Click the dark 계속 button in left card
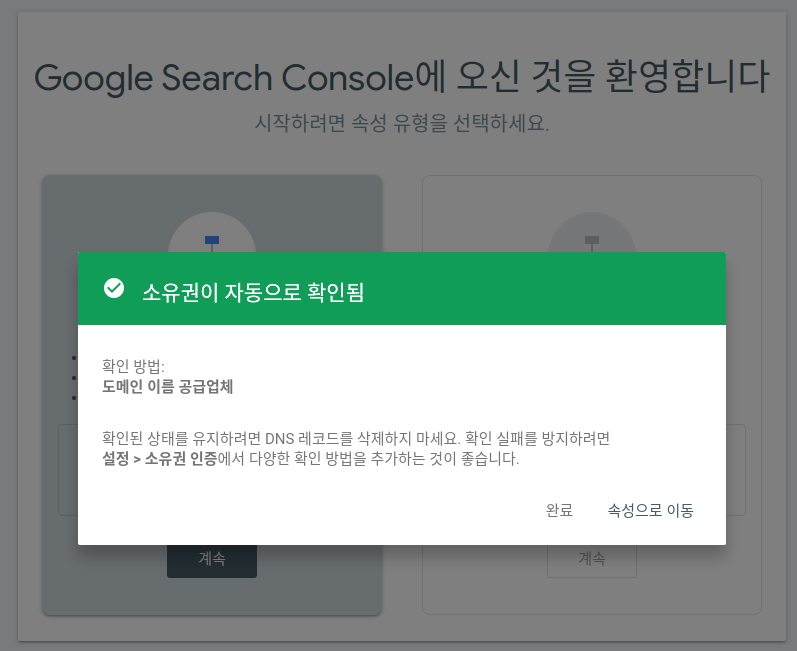This screenshot has height=651, width=797. (x=212, y=560)
